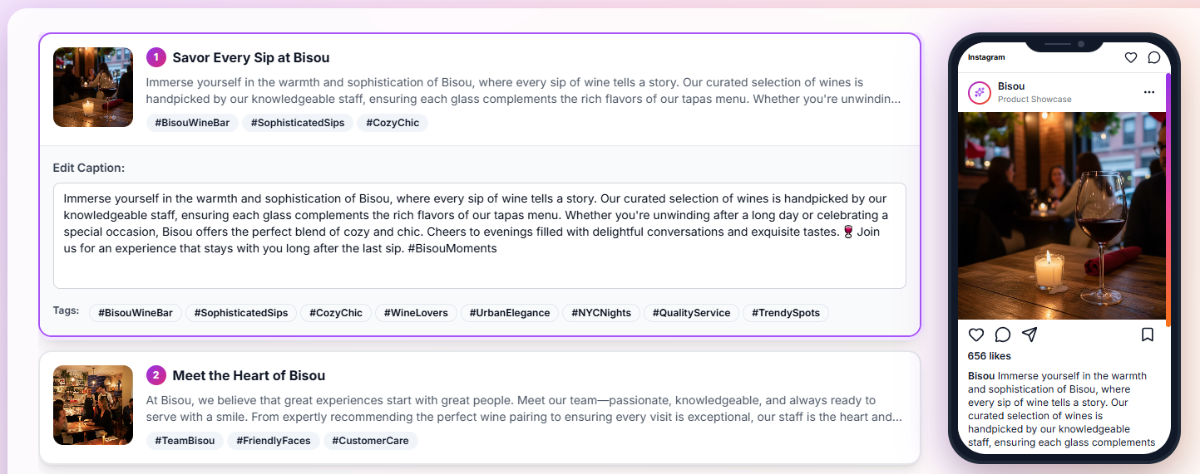Open the team photo thumbnail of post 2
Viewport: 1200px width, 474px height.
pyautogui.click(x=93, y=405)
